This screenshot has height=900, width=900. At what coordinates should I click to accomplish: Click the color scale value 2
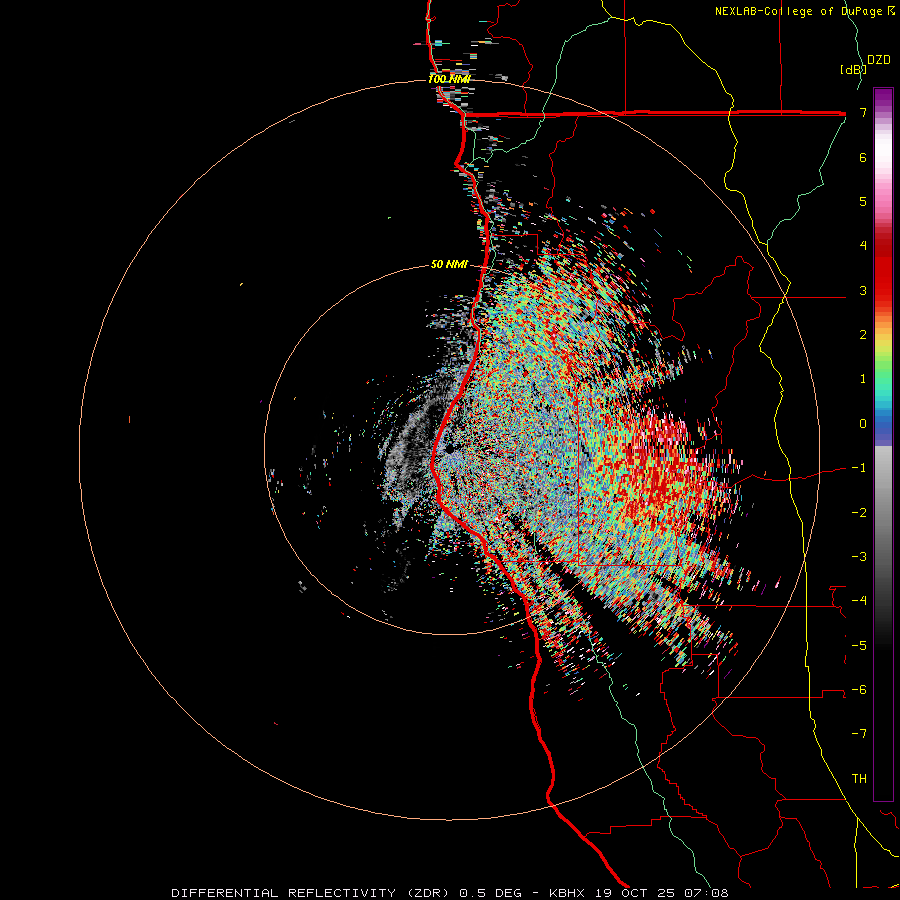[863, 335]
